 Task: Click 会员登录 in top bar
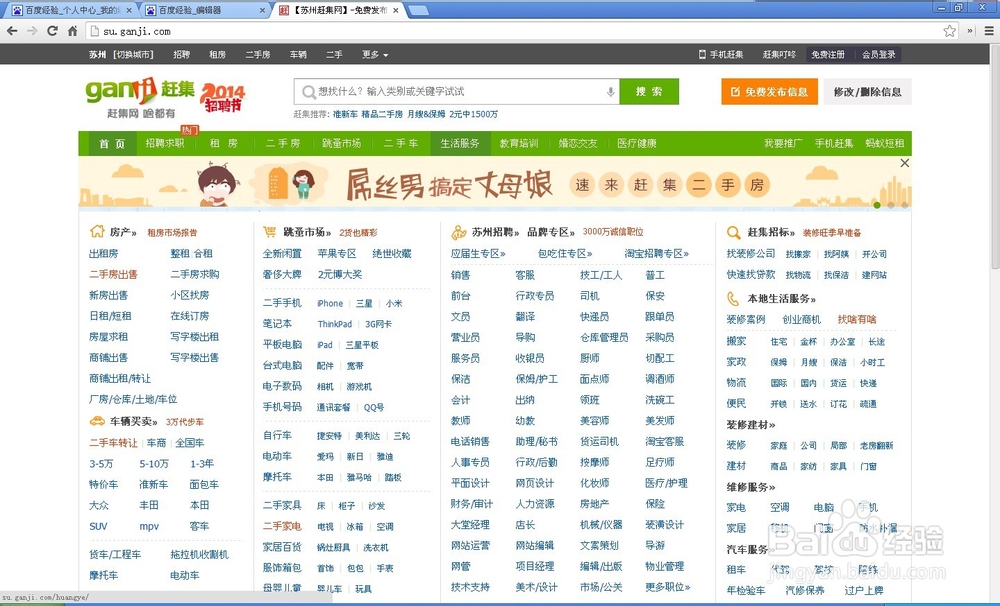(879, 55)
